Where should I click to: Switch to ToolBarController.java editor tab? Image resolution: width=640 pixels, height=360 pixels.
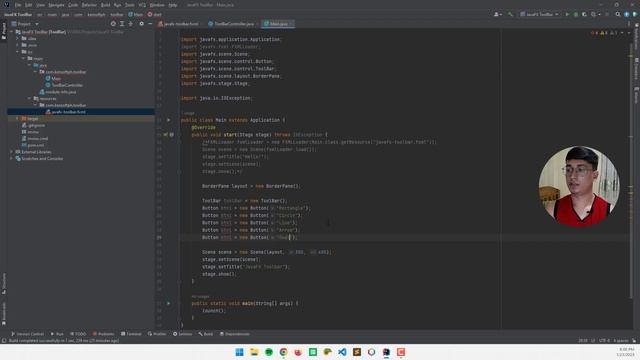pyautogui.click(x=233, y=24)
